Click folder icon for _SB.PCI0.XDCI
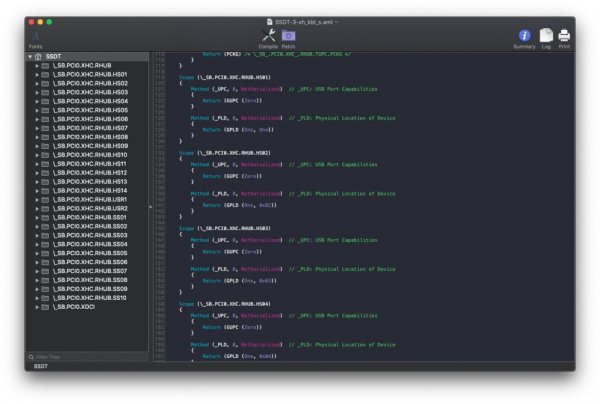Image resolution: width=600 pixels, height=404 pixels. coord(45,307)
